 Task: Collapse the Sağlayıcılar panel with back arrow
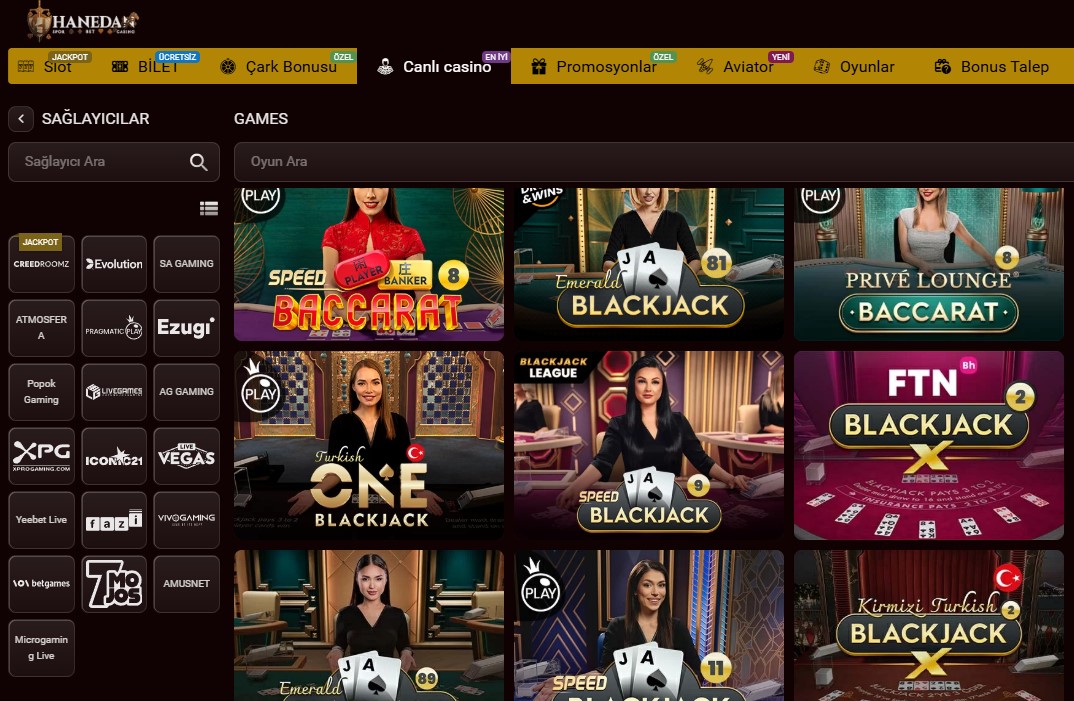tap(21, 119)
